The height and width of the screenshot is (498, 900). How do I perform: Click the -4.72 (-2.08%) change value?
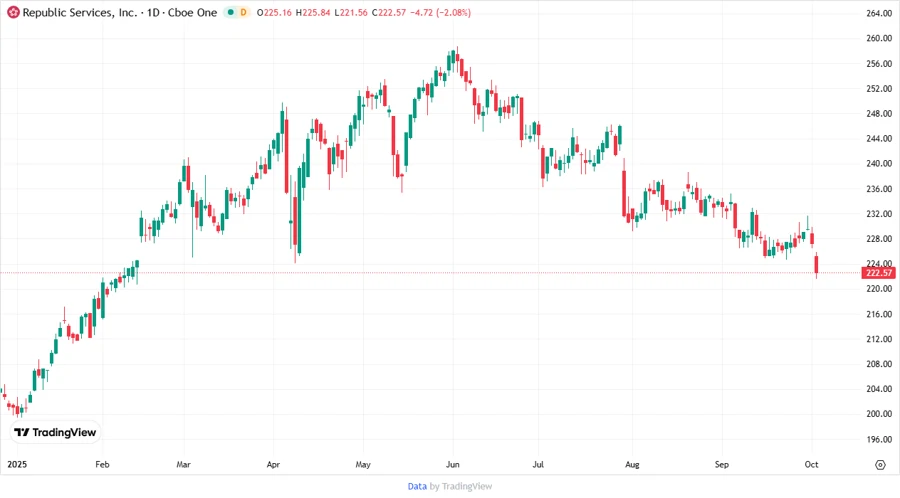click(437, 13)
